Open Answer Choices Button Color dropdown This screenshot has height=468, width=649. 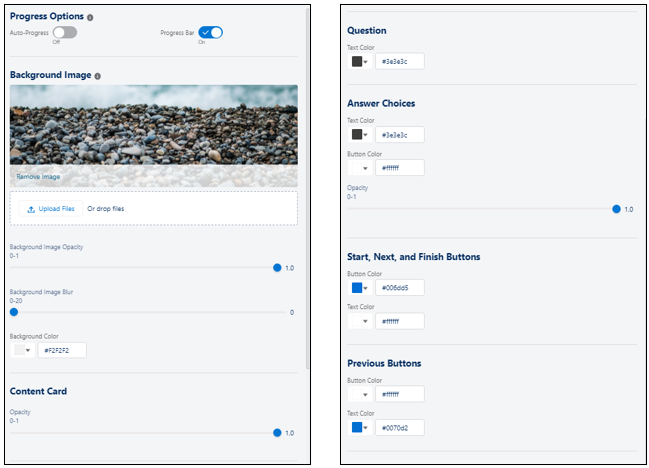(x=360, y=168)
